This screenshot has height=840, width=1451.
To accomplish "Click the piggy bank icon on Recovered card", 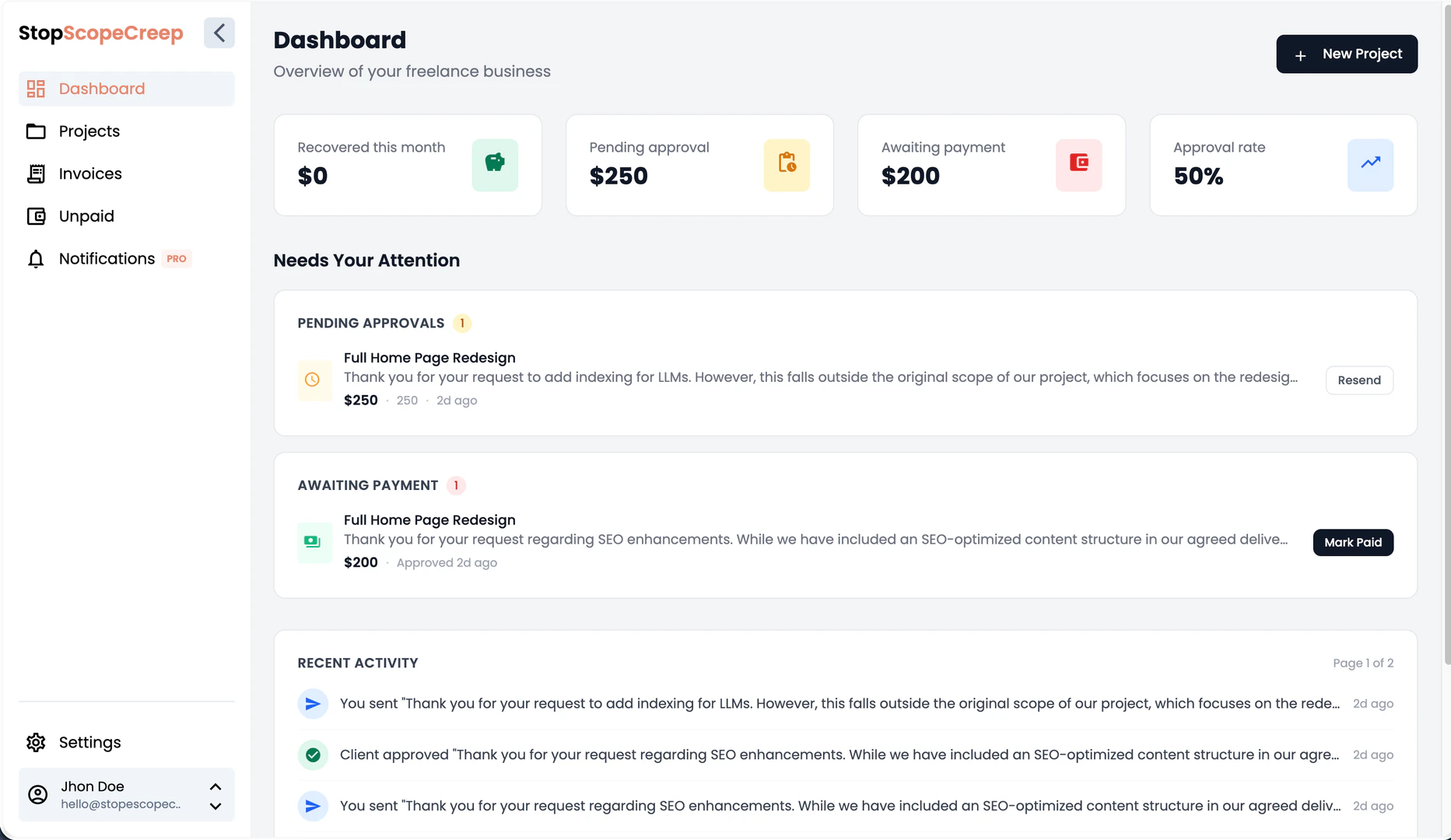I will coord(495,165).
